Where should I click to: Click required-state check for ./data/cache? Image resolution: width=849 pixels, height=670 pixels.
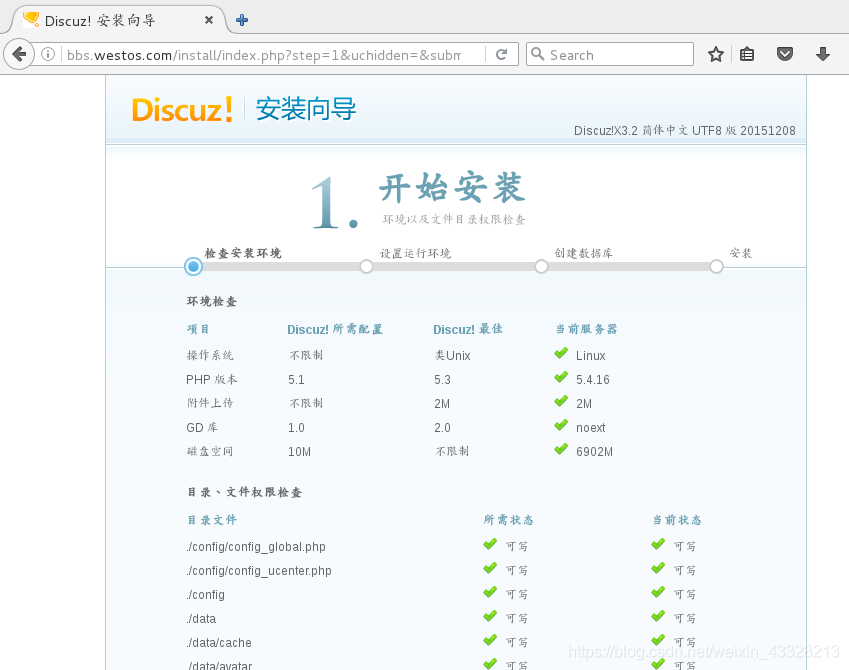[490, 640]
